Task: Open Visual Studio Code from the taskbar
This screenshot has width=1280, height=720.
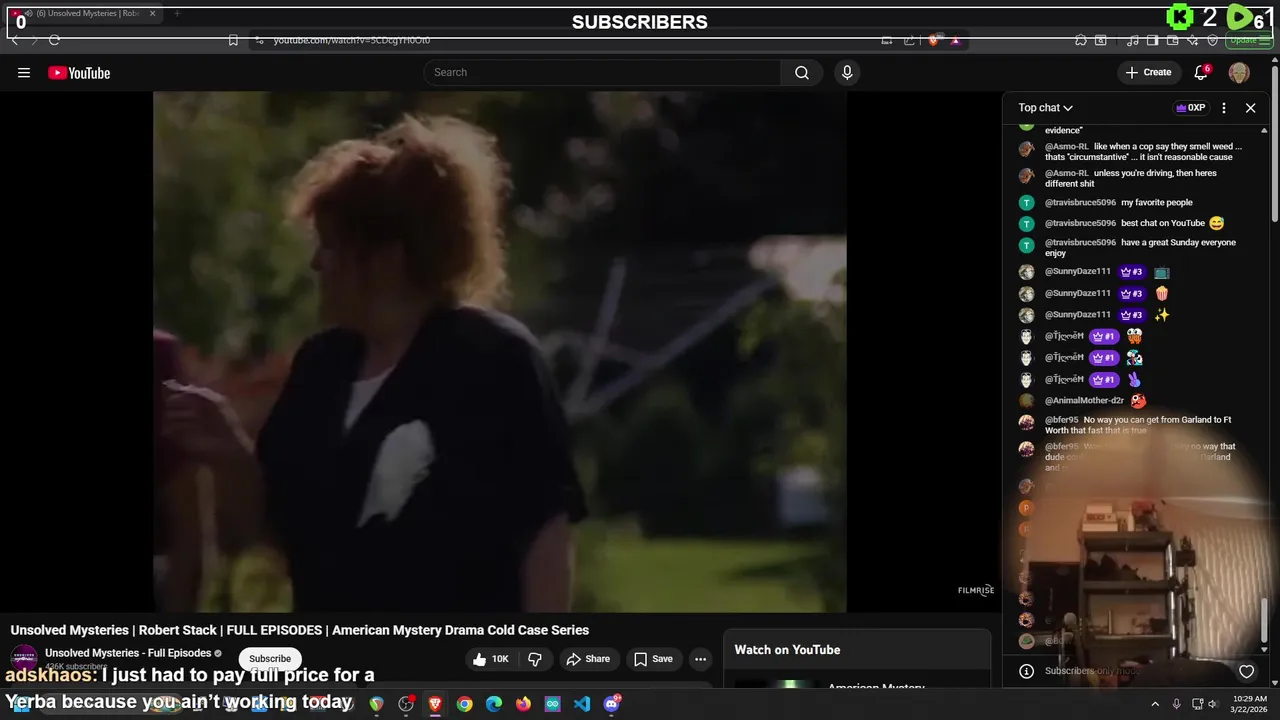Action: point(582,704)
